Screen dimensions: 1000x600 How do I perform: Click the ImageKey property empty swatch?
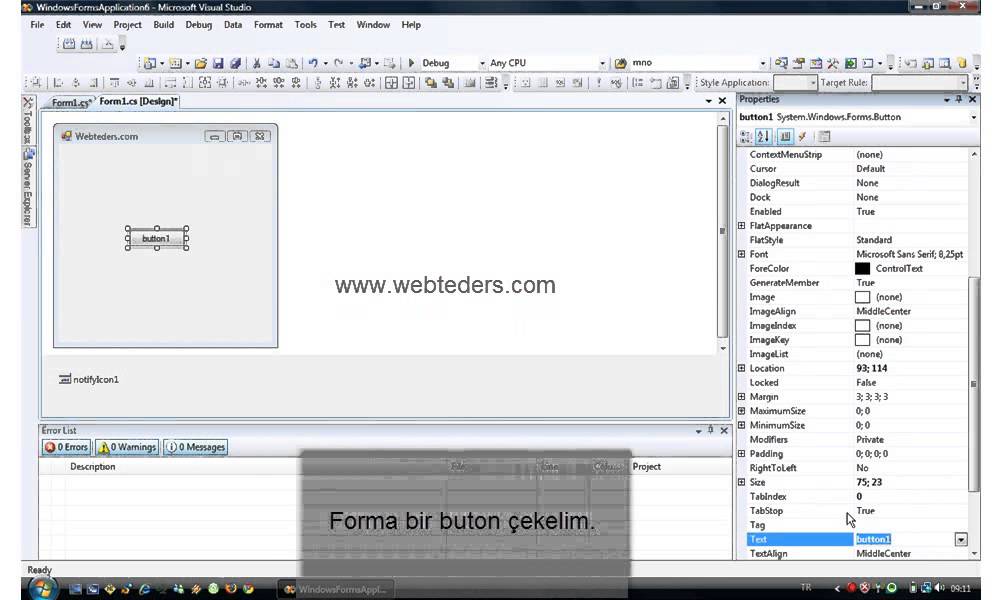point(862,340)
